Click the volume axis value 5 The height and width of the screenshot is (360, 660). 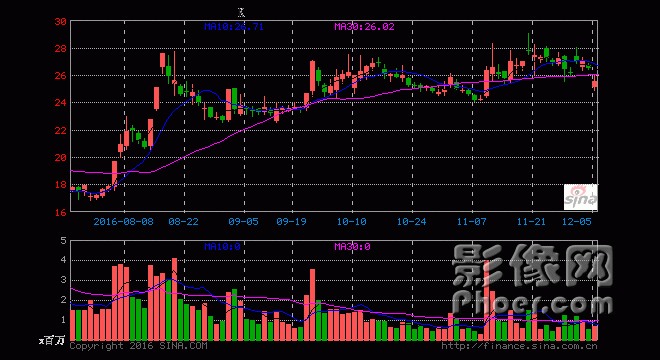coord(64,241)
